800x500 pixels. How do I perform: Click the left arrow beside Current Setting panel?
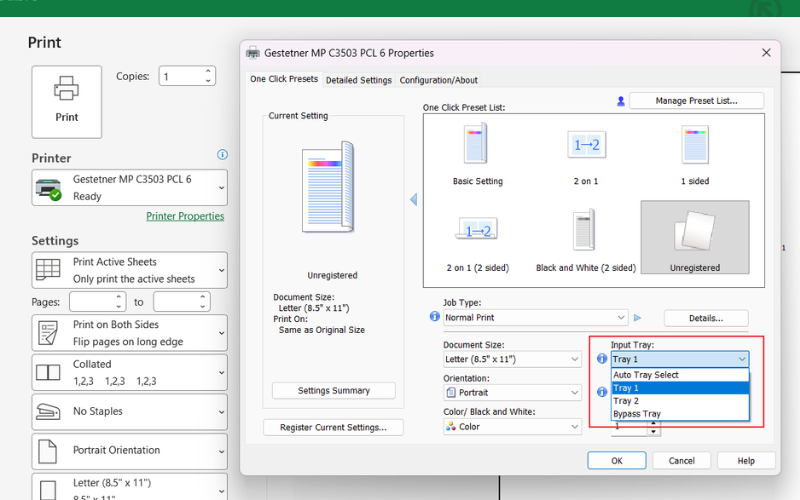(x=414, y=199)
